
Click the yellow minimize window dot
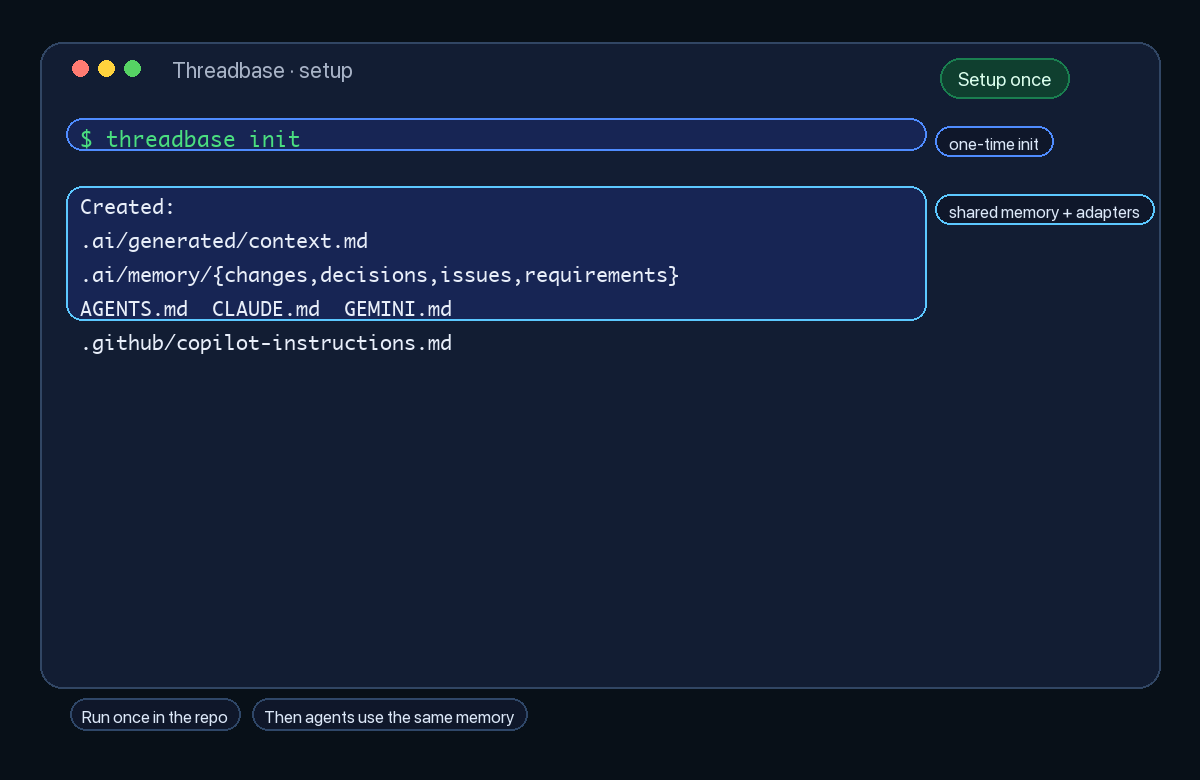107,69
